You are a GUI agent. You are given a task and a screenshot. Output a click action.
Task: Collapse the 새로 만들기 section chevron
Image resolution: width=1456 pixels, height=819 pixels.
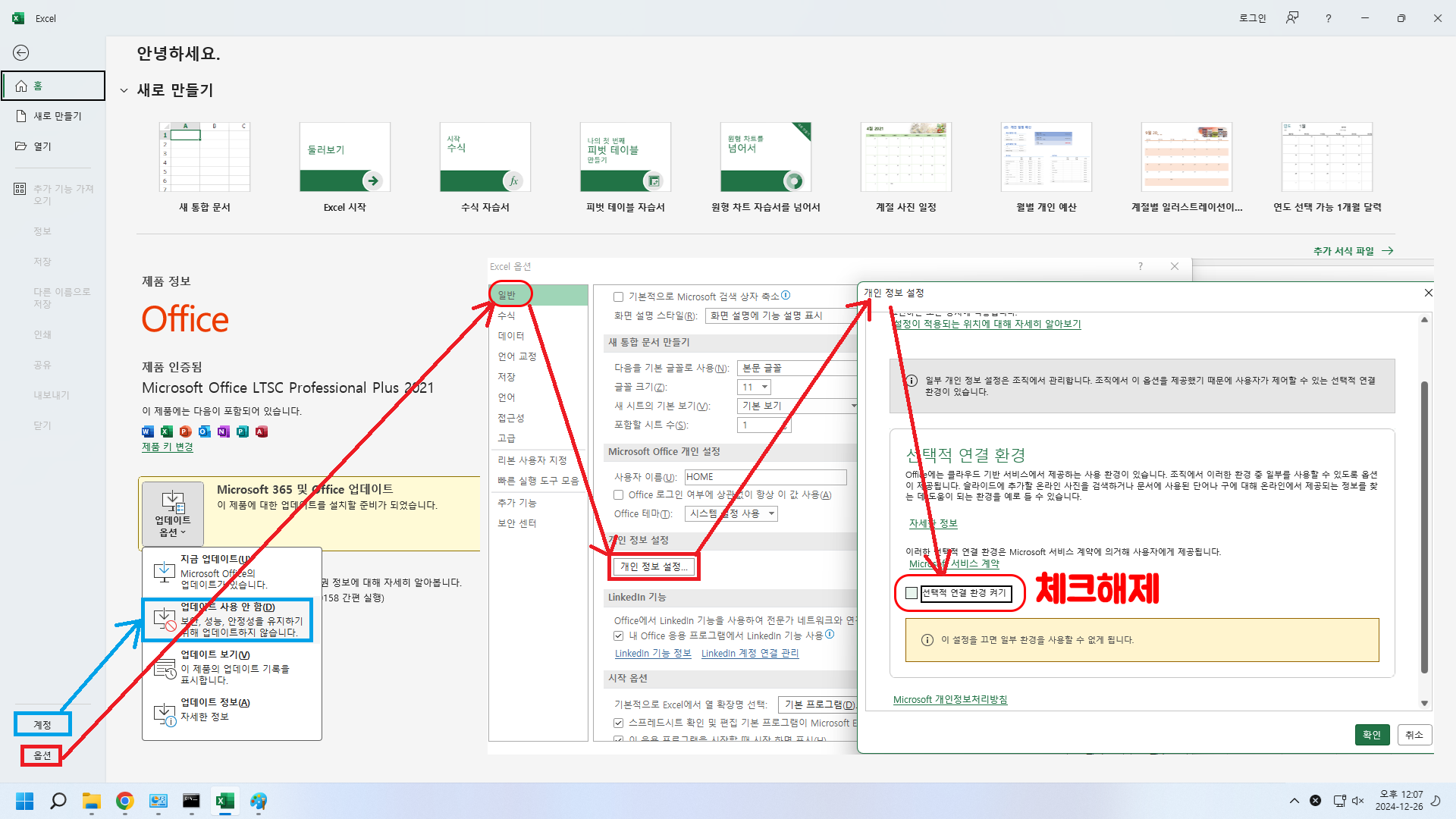point(124,91)
